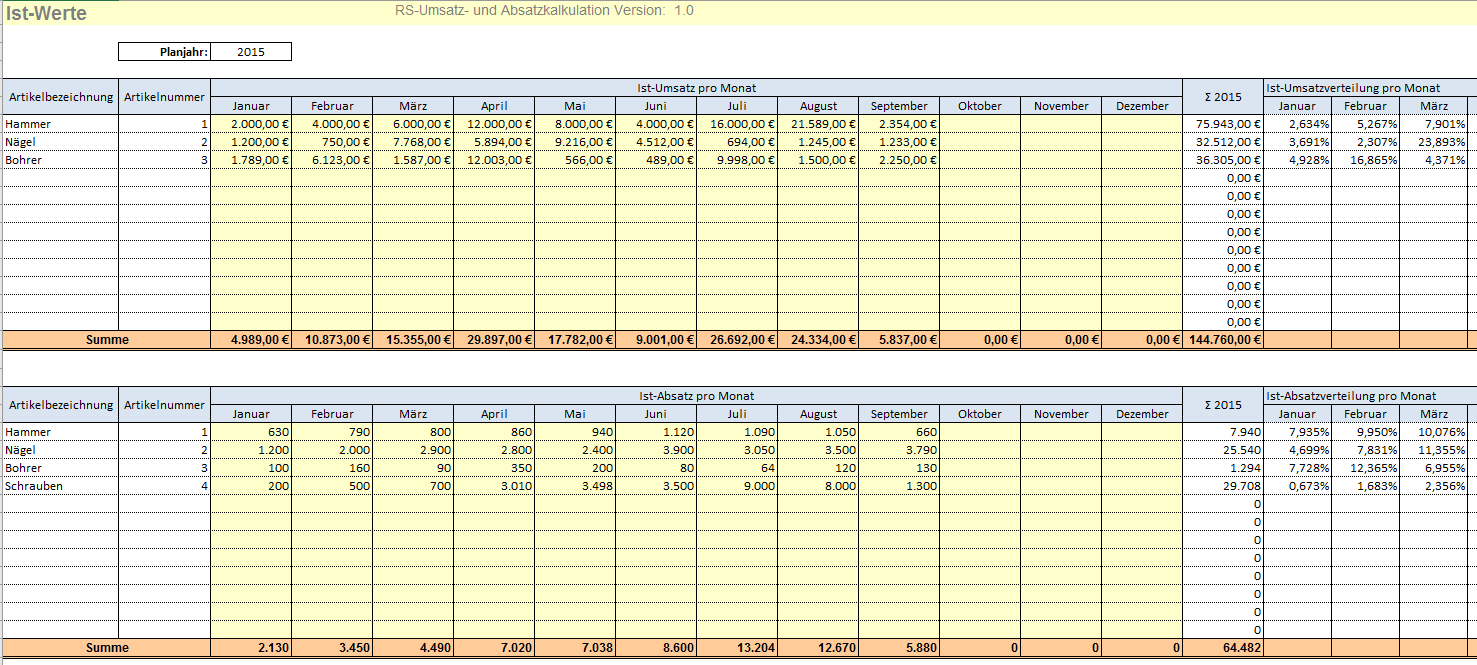Click Hammer's August revenue value 21.589,00 €
1477x665 pixels.
click(818, 124)
